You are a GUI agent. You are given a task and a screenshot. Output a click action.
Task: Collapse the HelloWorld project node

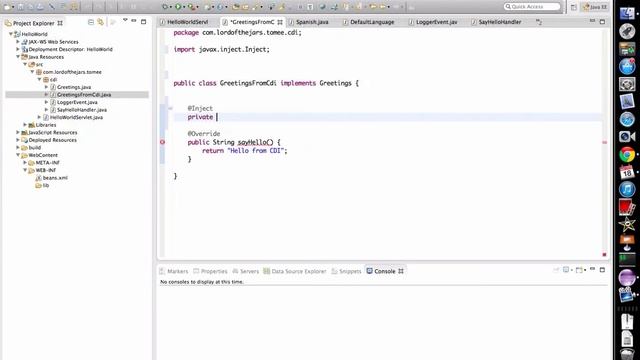tap(11, 34)
